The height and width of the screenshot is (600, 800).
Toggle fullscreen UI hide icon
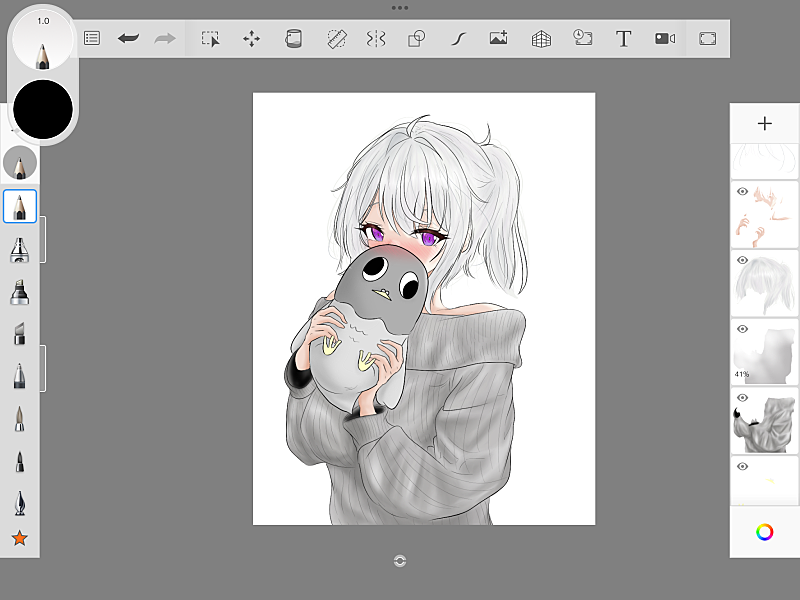click(x=708, y=39)
